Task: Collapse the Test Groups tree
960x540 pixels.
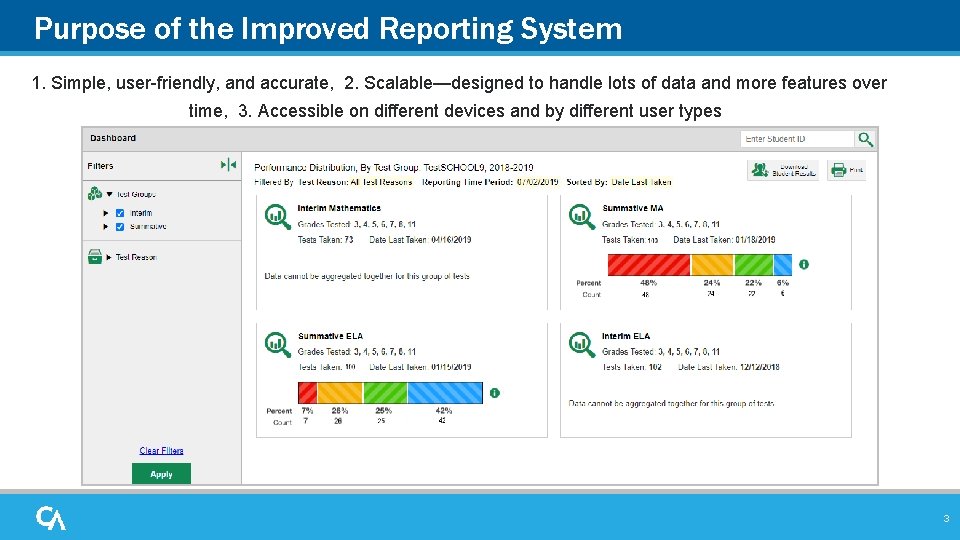Action: click(110, 194)
